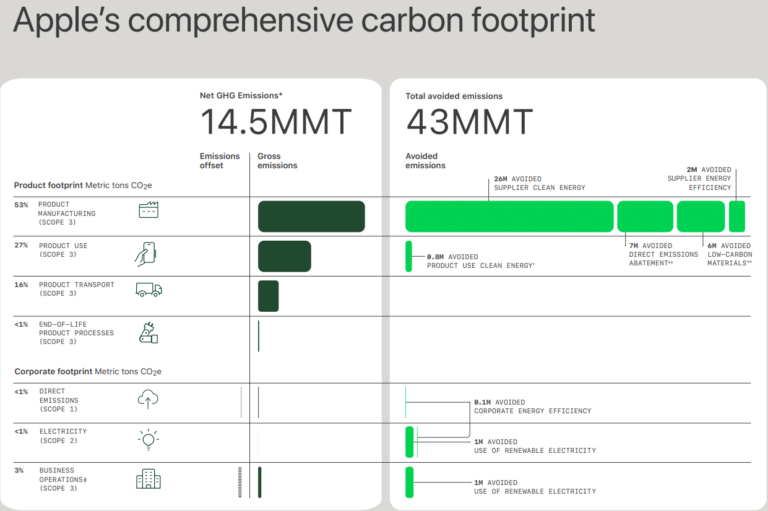Click the '14.5MMT' net emissions figure

pos(276,122)
